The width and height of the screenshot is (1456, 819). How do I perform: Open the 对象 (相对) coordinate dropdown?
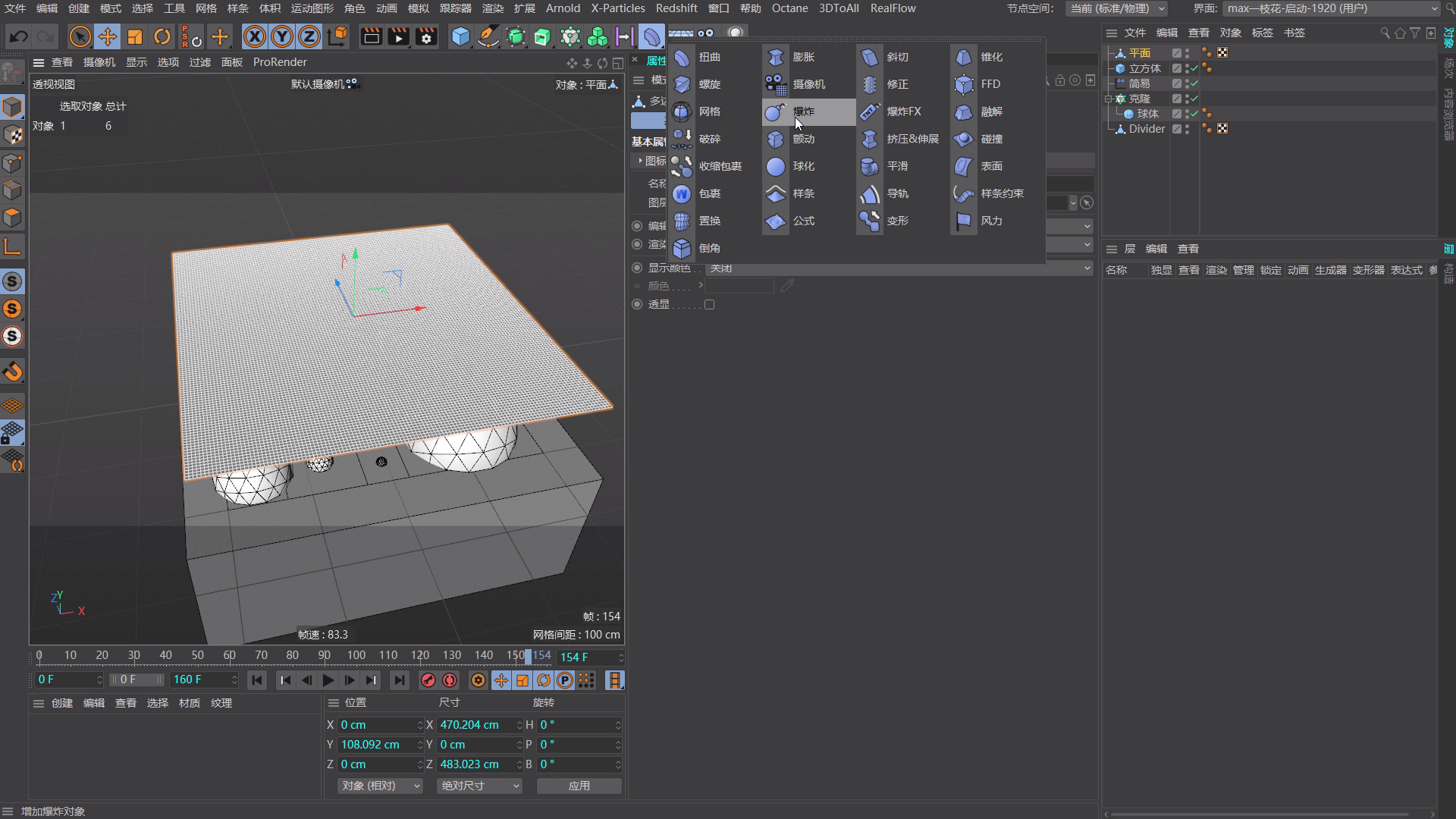(x=380, y=786)
